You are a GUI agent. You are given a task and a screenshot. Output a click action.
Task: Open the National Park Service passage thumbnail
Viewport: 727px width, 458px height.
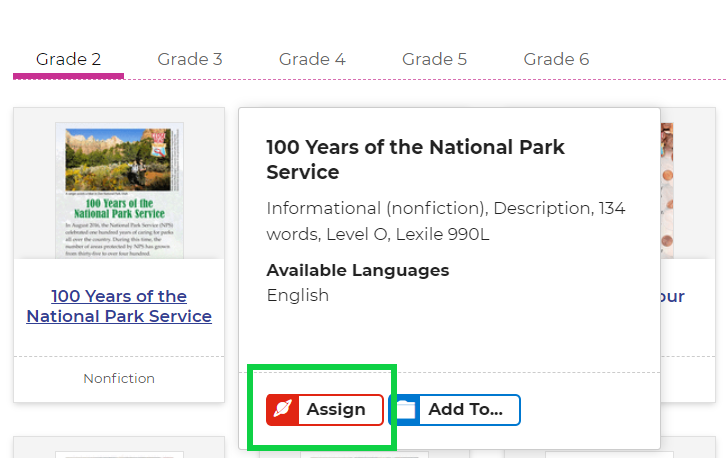coord(119,189)
